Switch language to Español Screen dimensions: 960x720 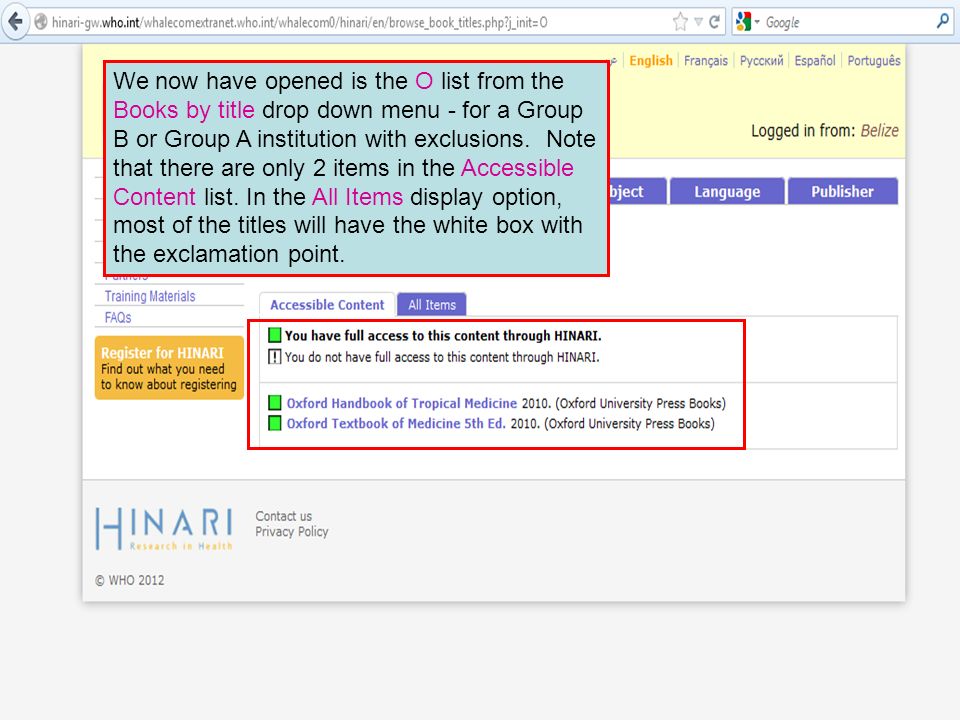815,61
